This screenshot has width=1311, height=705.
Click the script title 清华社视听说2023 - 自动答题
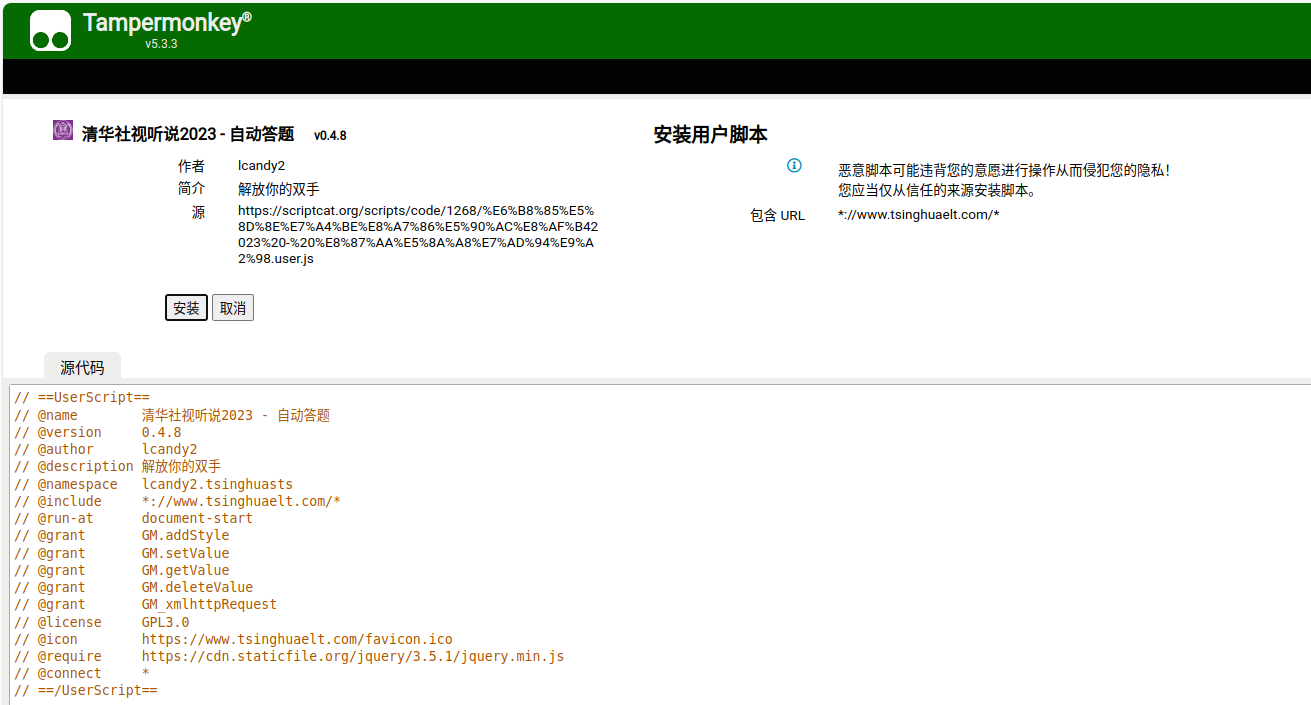pos(188,134)
